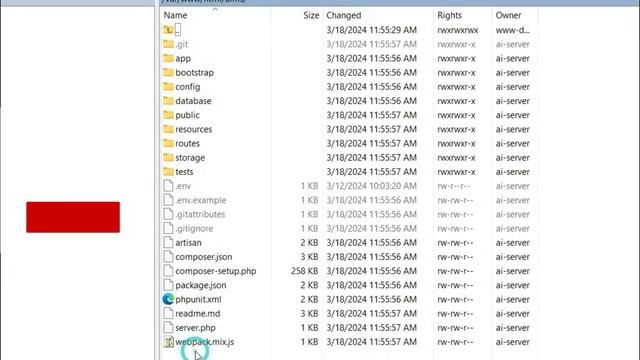Select the .gitignore file name
The width and height of the screenshot is (640, 360).
[194, 229]
